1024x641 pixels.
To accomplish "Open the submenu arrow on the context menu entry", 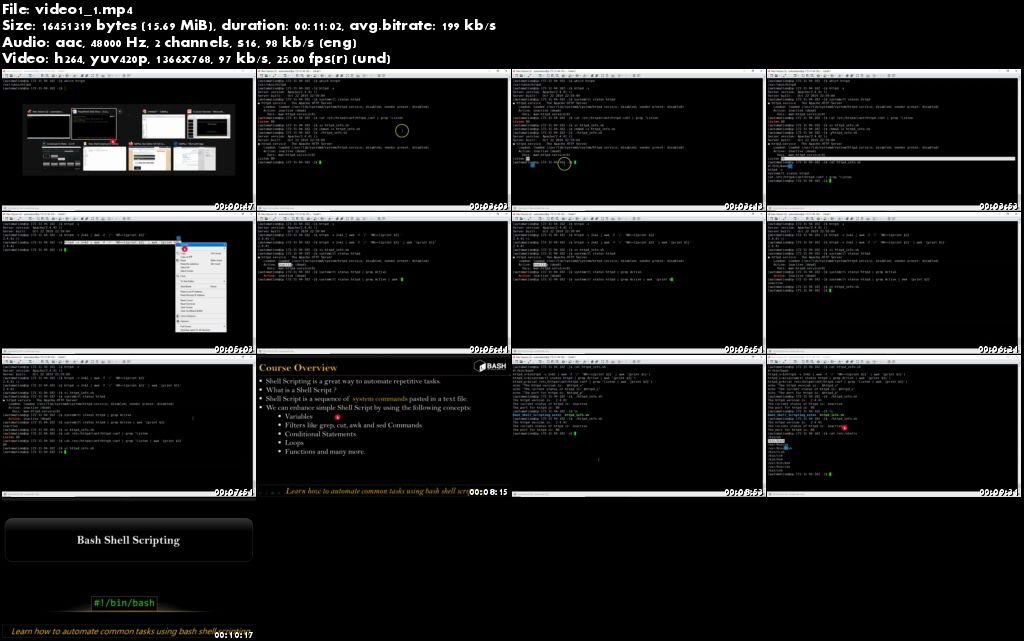I will tap(225, 281).
